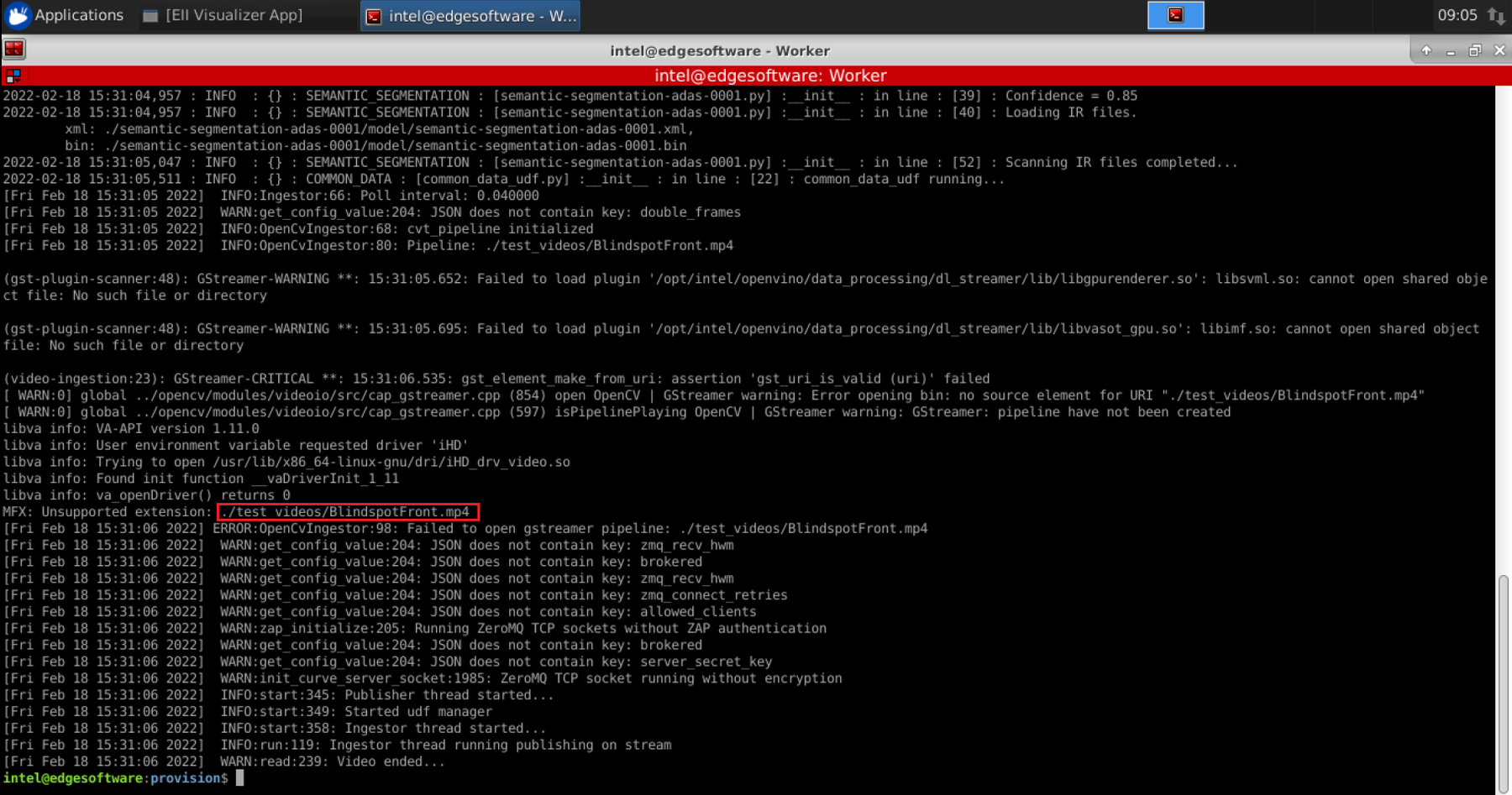Click the red terminal icon in the workspace switcher
The image size is (1512, 795).
coord(1175,15)
